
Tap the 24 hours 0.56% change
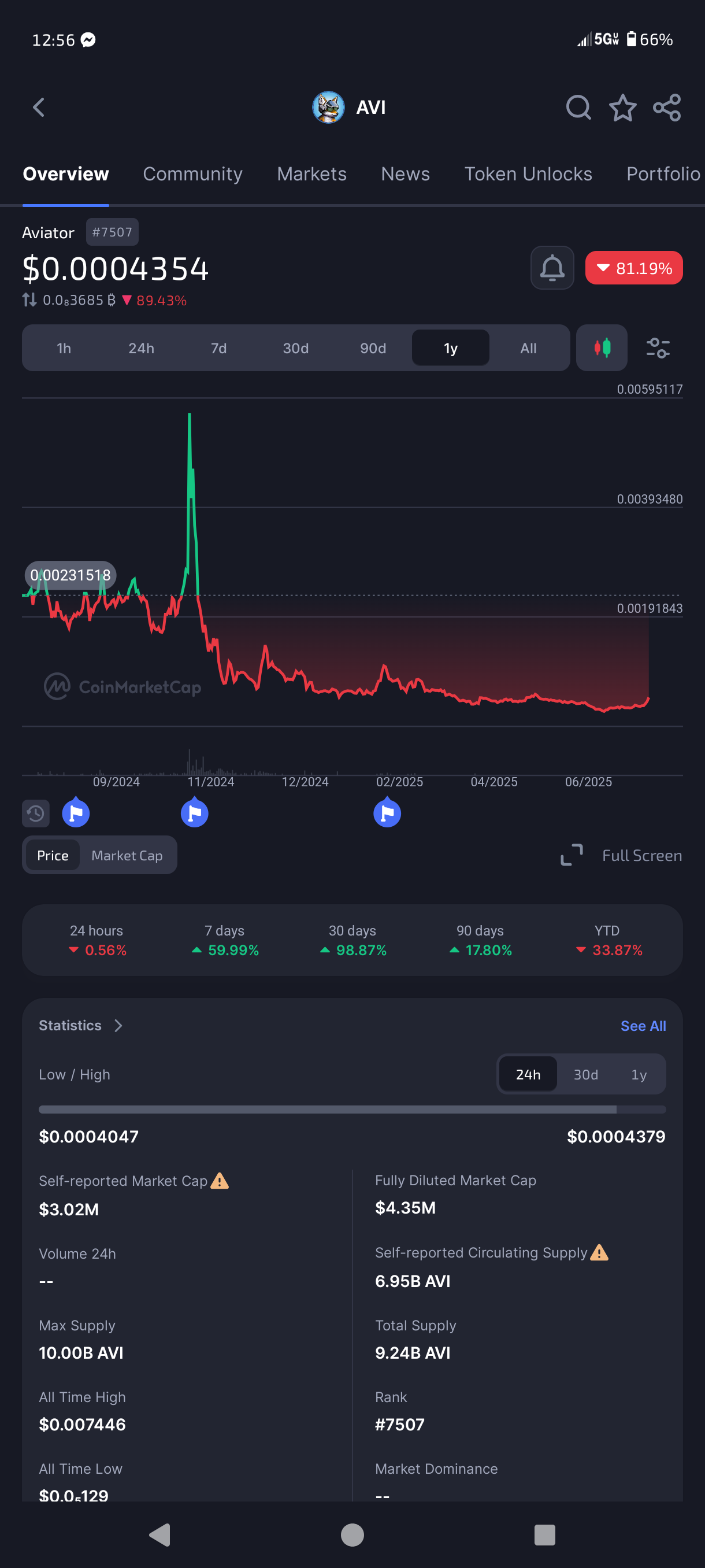(97, 941)
